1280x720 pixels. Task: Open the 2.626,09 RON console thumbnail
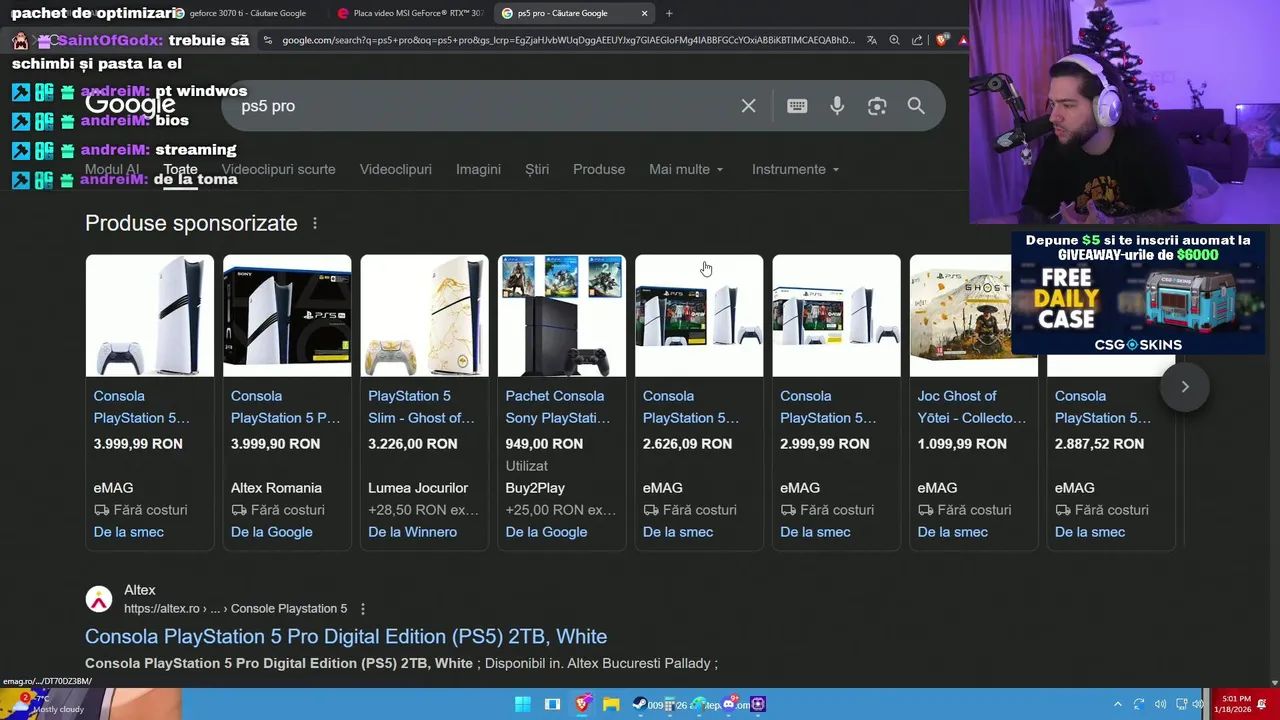[699, 316]
